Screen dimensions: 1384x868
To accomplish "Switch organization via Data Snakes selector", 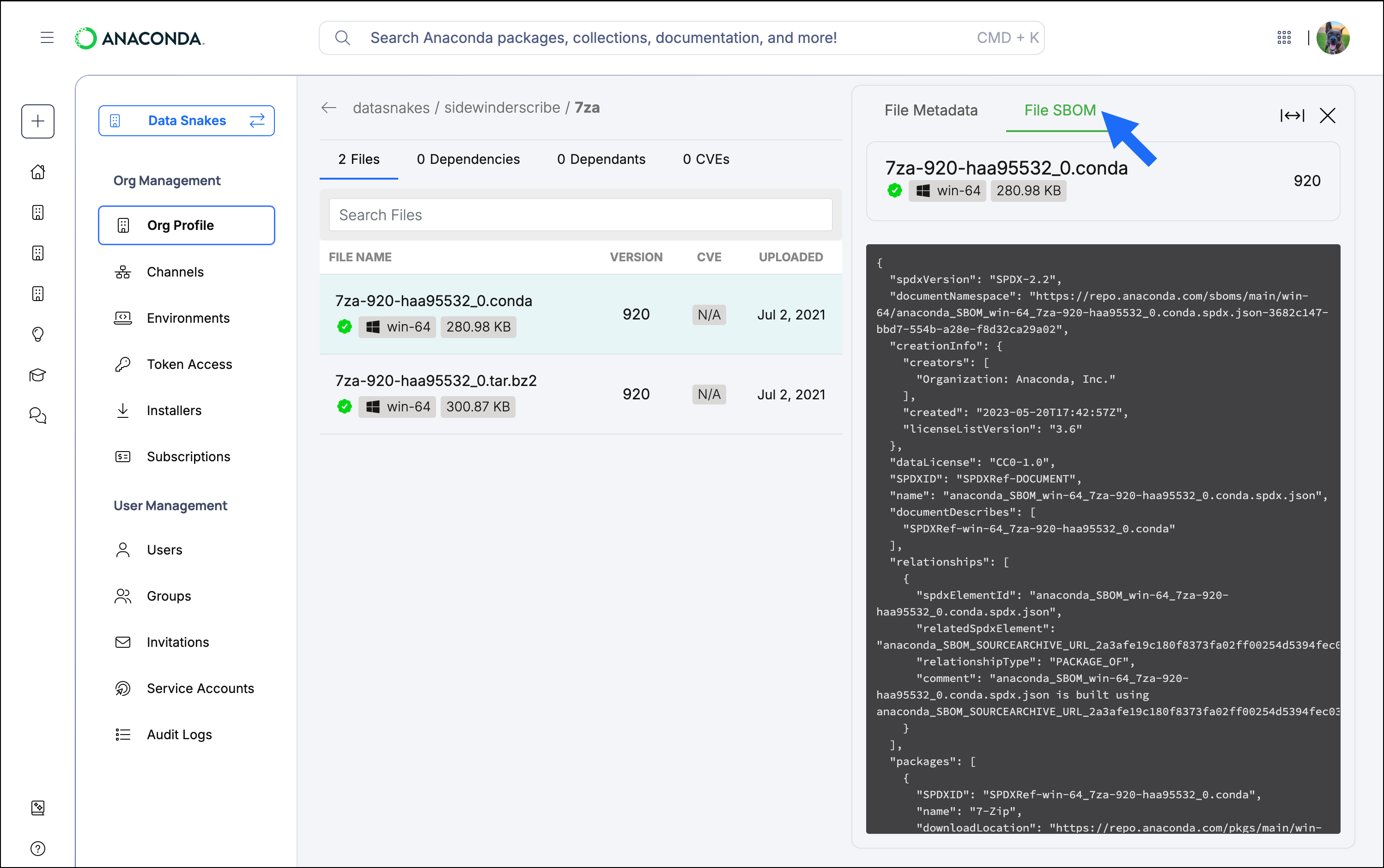I will coord(187,121).
